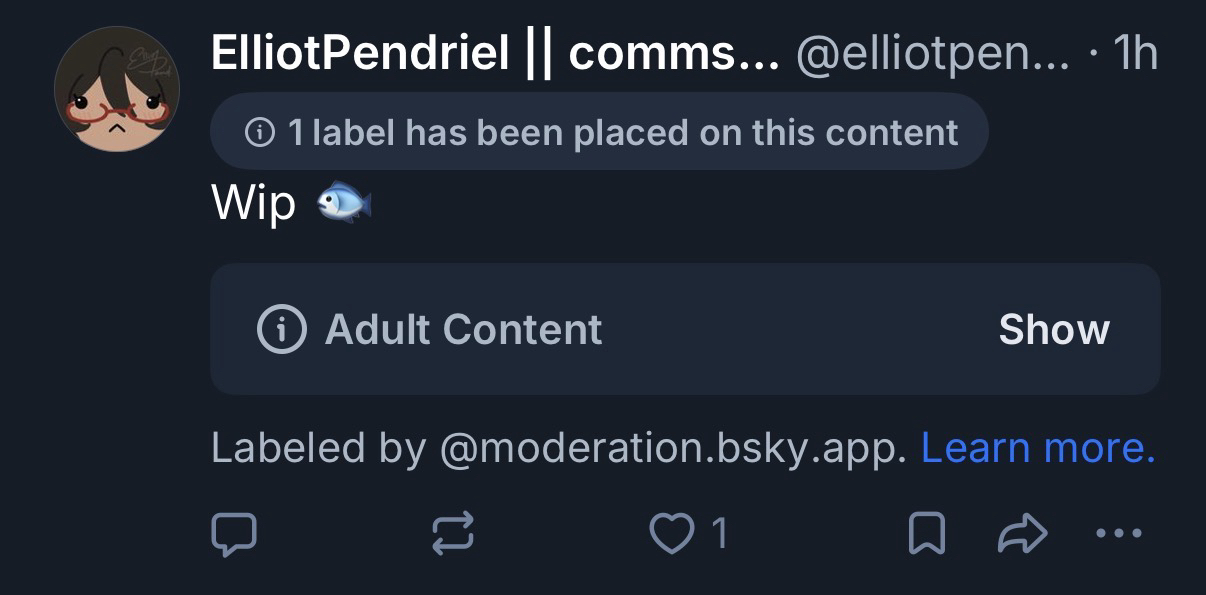
Task: Reply using the comment bubble icon
Action: 234,534
